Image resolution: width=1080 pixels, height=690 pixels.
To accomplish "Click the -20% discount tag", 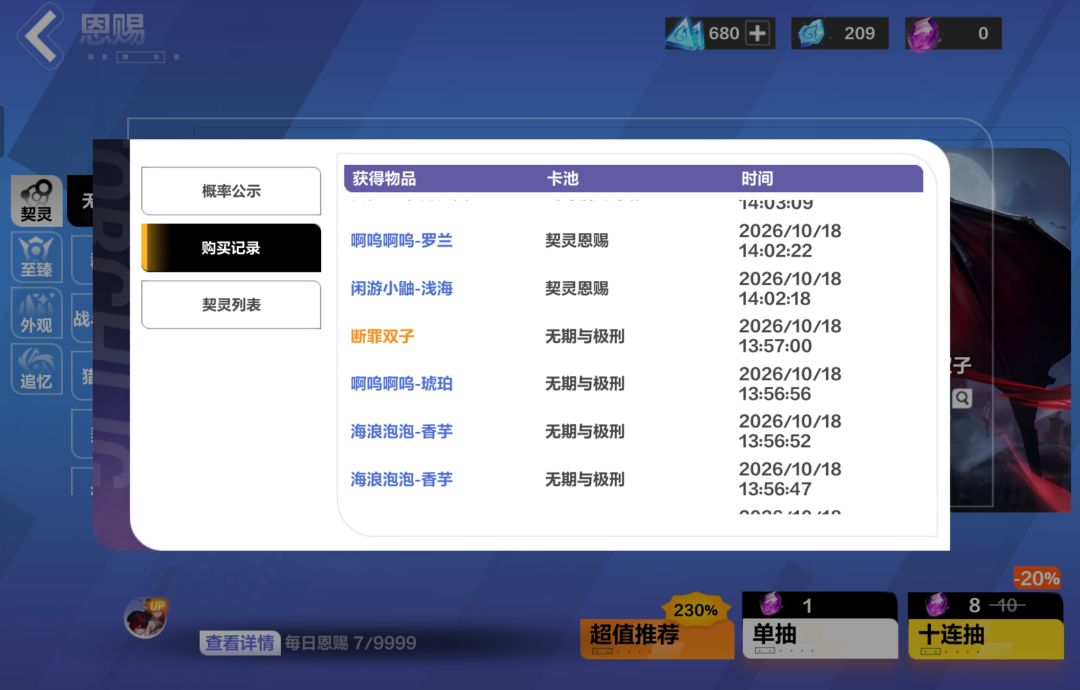I will click(x=1037, y=578).
